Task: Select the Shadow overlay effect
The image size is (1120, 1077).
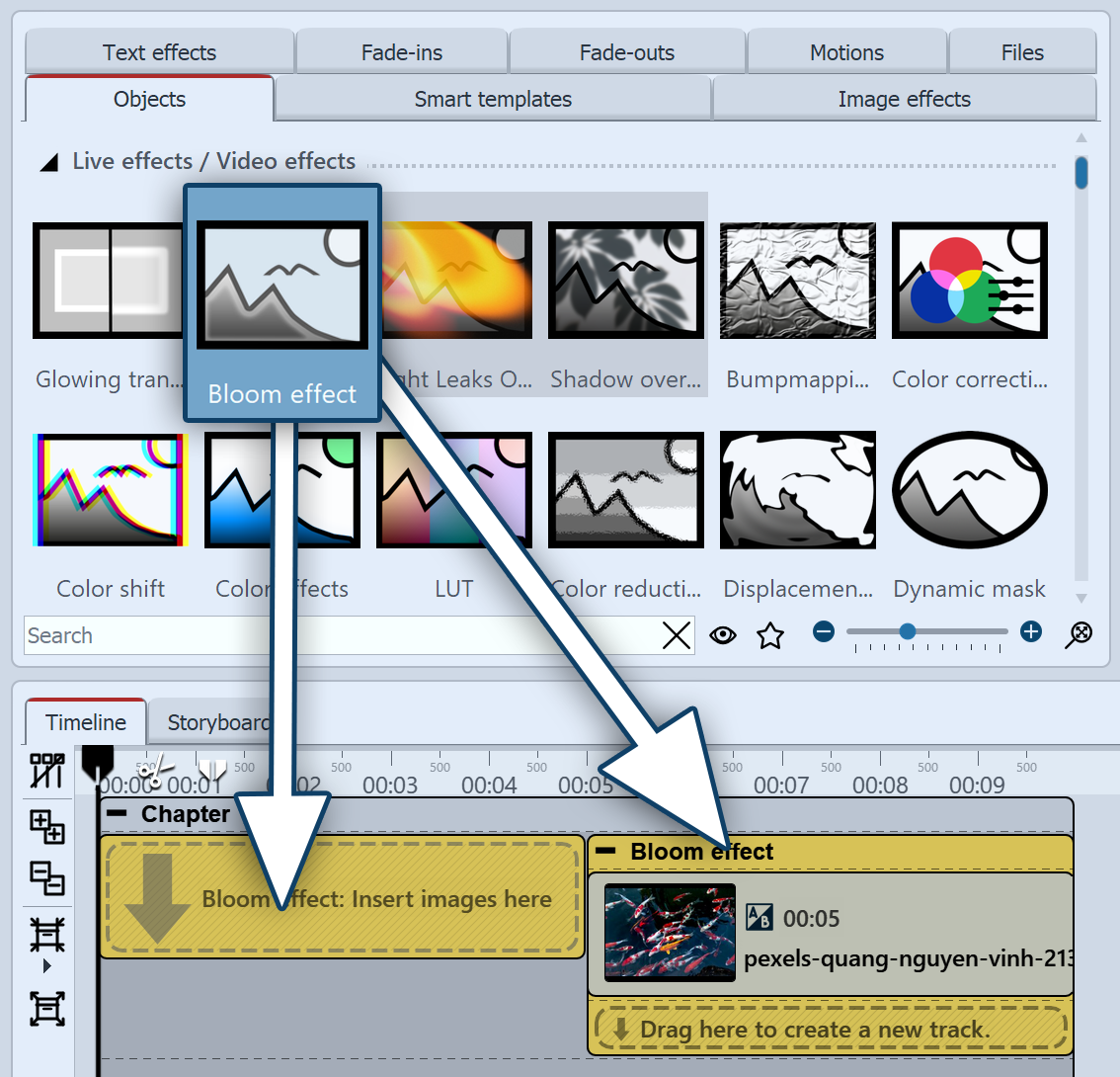Action: tap(626, 281)
